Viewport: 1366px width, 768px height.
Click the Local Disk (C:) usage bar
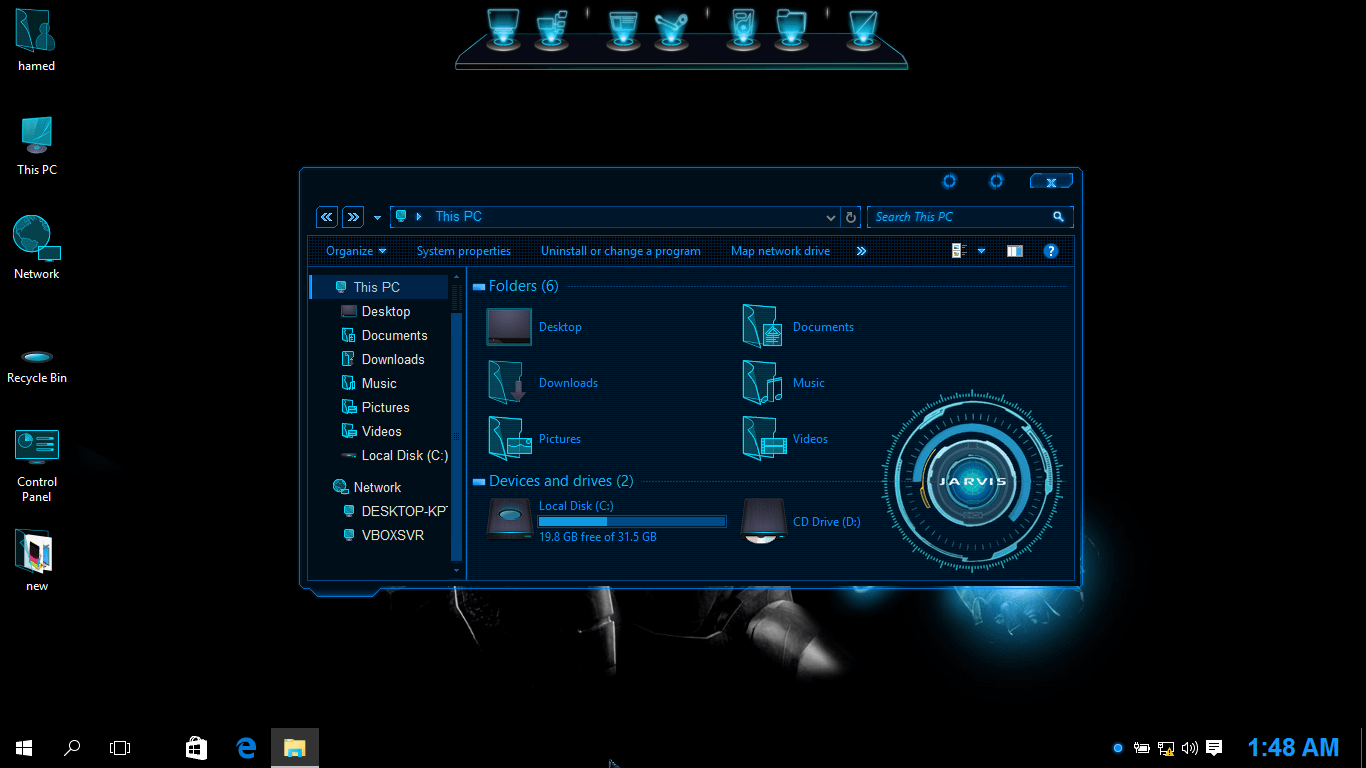(x=632, y=521)
